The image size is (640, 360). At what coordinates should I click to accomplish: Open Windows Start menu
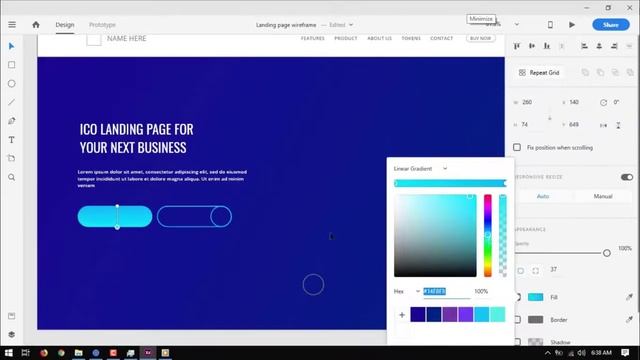8,353
